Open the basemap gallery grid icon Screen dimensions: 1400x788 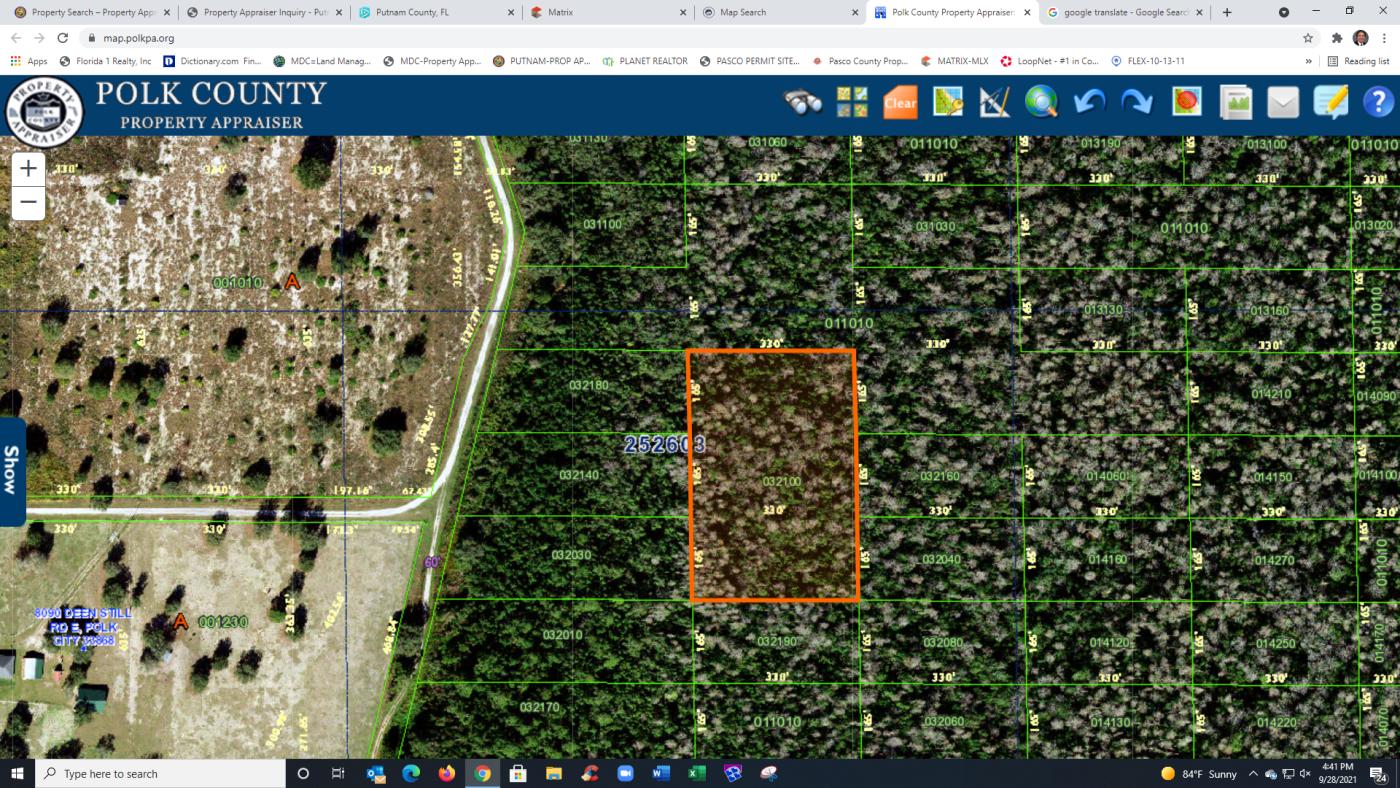click(852, 102)
